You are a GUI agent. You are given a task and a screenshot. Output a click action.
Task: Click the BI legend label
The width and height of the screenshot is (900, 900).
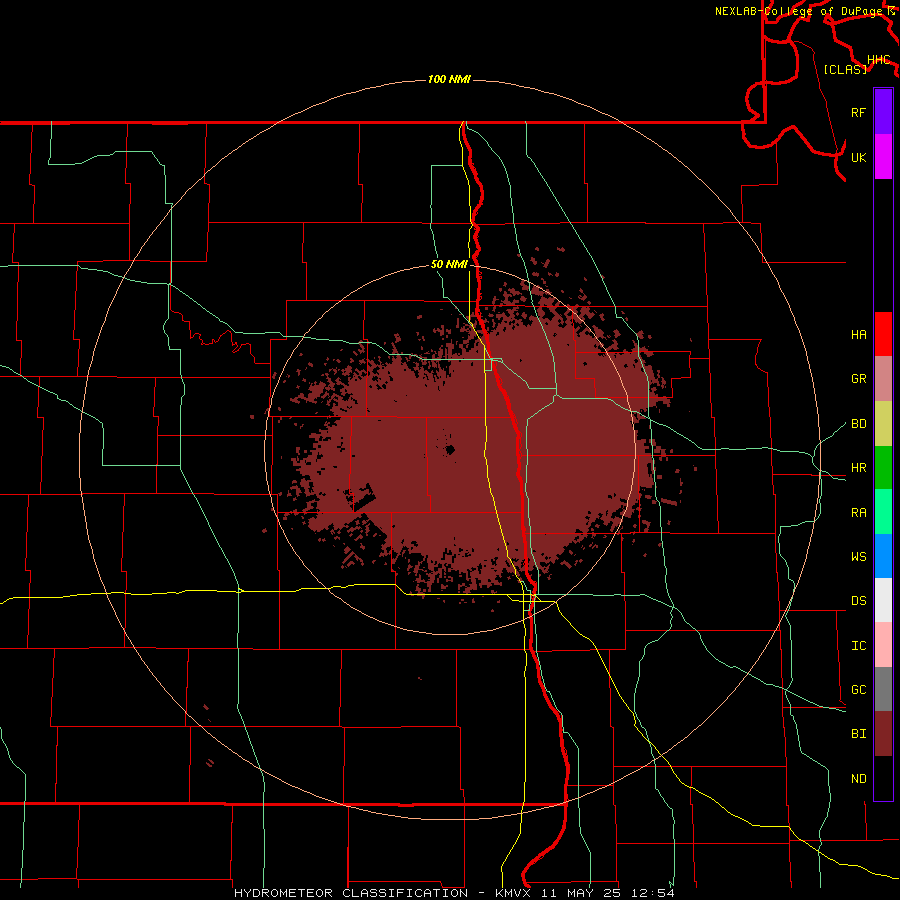point(858,734)
